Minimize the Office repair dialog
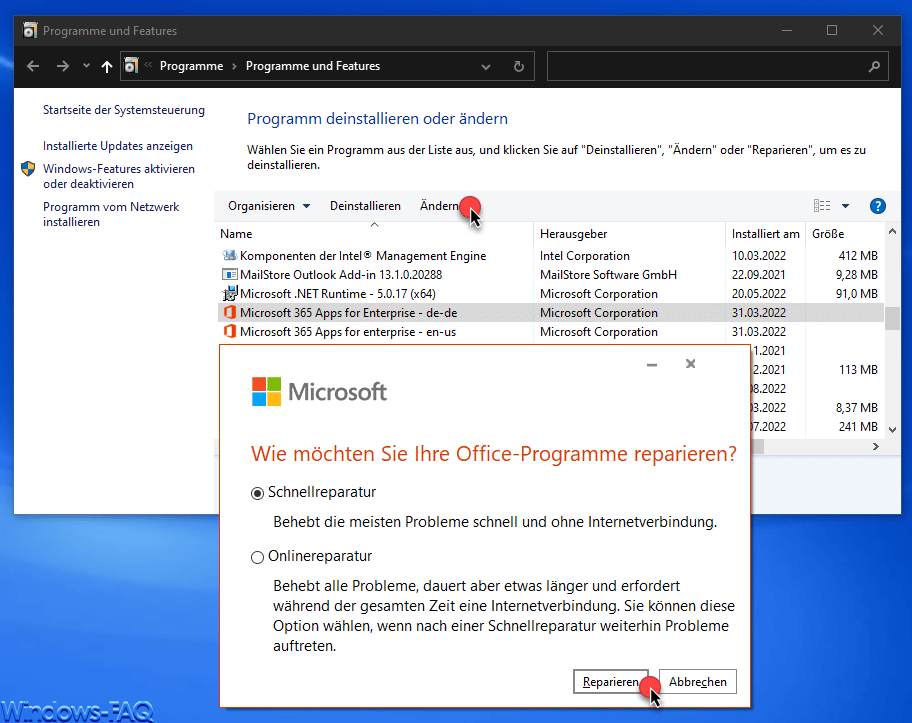The image size is (912, 723). coord(652,365)
